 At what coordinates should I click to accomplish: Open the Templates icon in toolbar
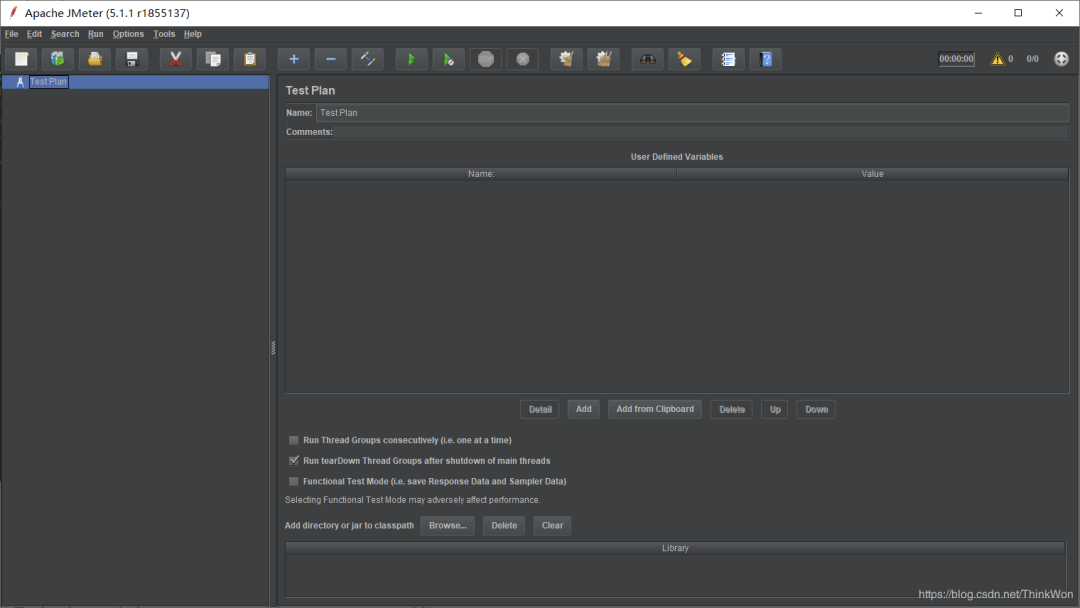coord(58,59)
